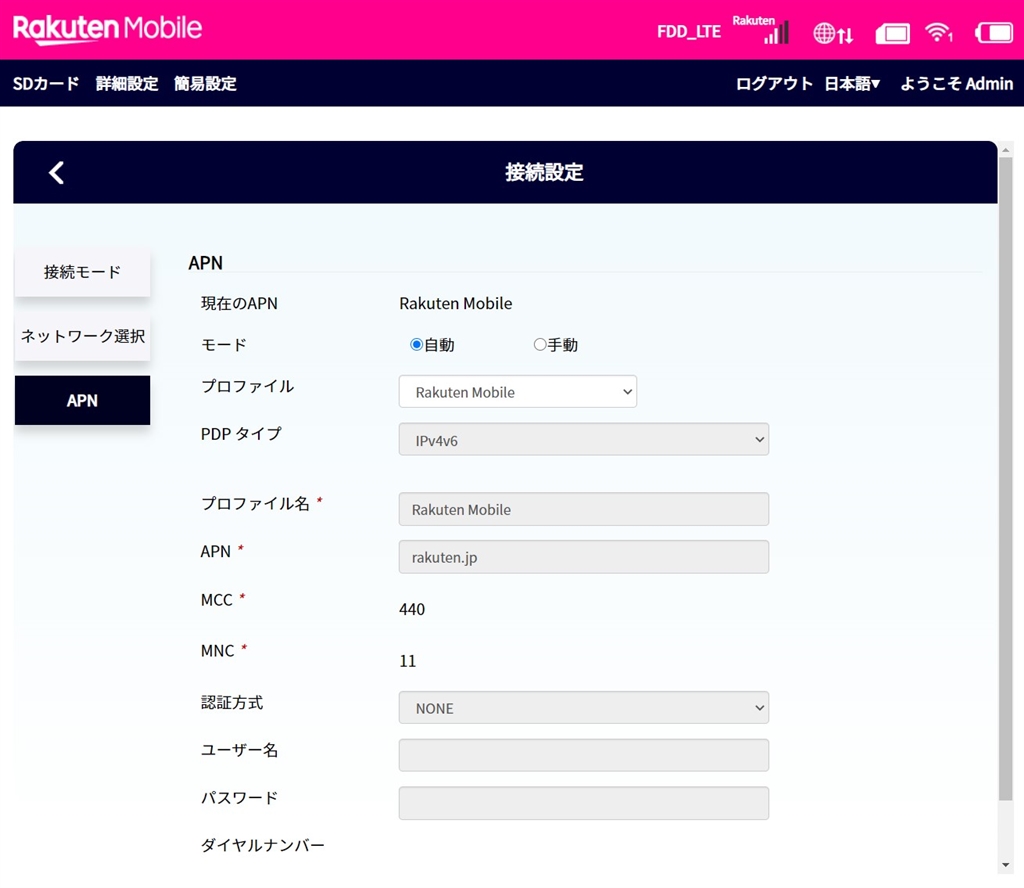The height and width of the screenshot is (888, 1024).
Task: Open the 簡易設定 menu
Action: tap(205, 84)
